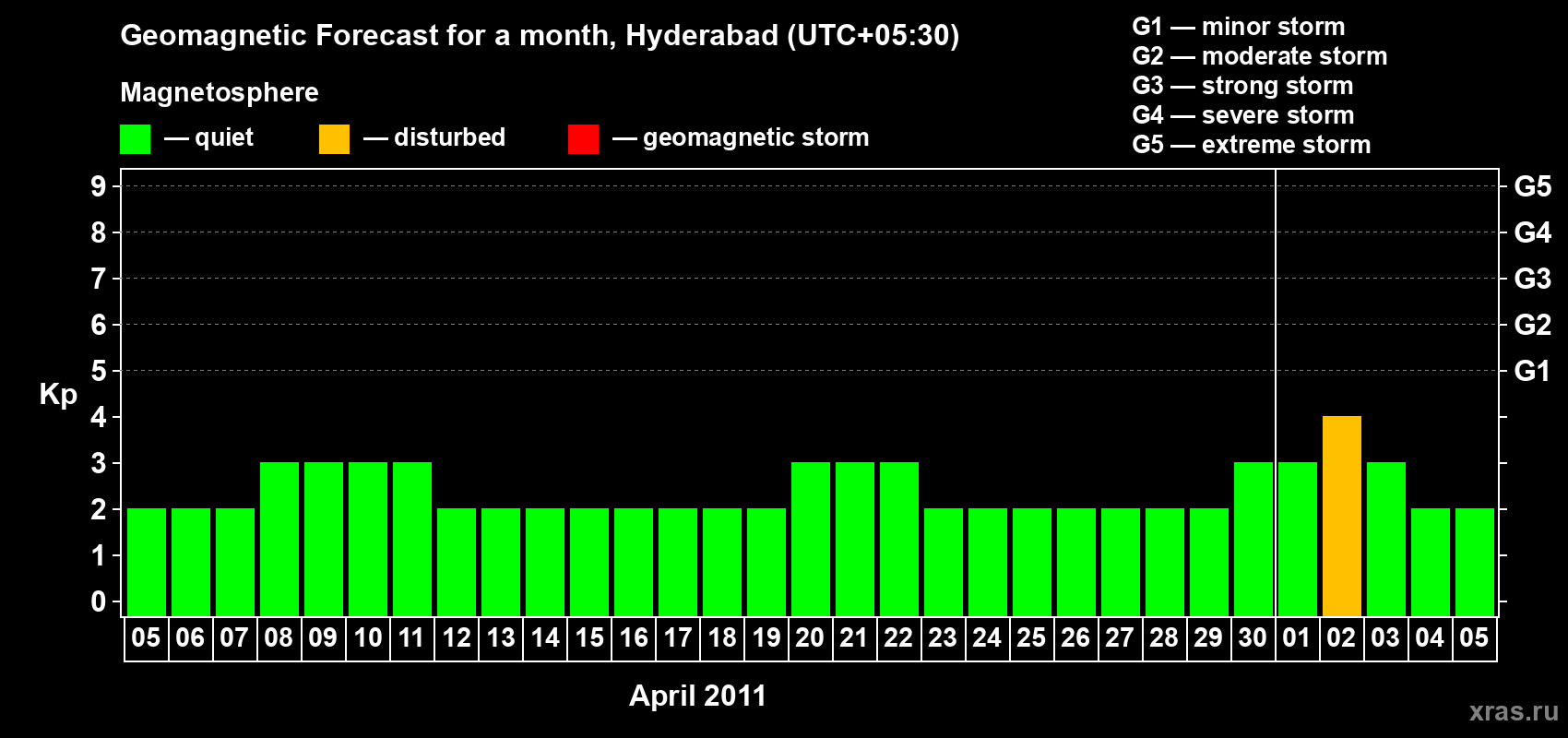Click the '— quiet' legend label
Viewport: 1568px width, 738px height.
pyautogui.click(x=208, y=137)
